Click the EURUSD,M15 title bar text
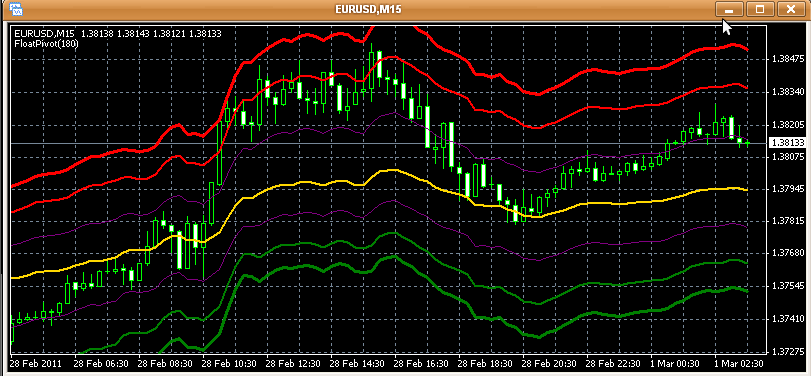Screen dimensions: 811x376 [x=368, y=9]
